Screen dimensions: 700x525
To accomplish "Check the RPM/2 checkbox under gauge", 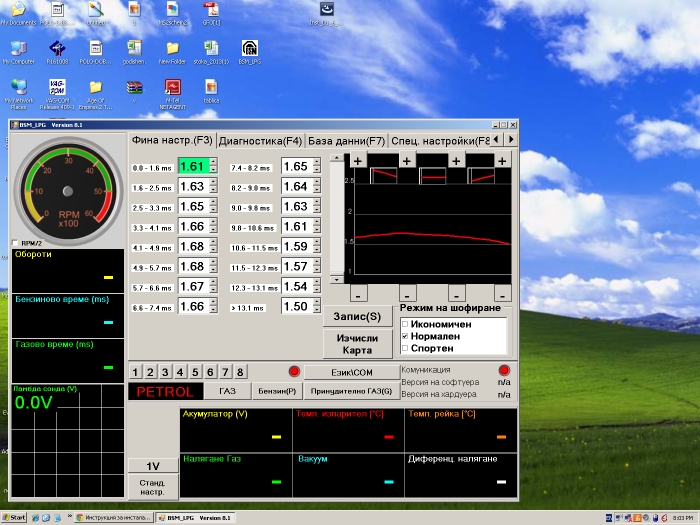I will tap(14, 243).
